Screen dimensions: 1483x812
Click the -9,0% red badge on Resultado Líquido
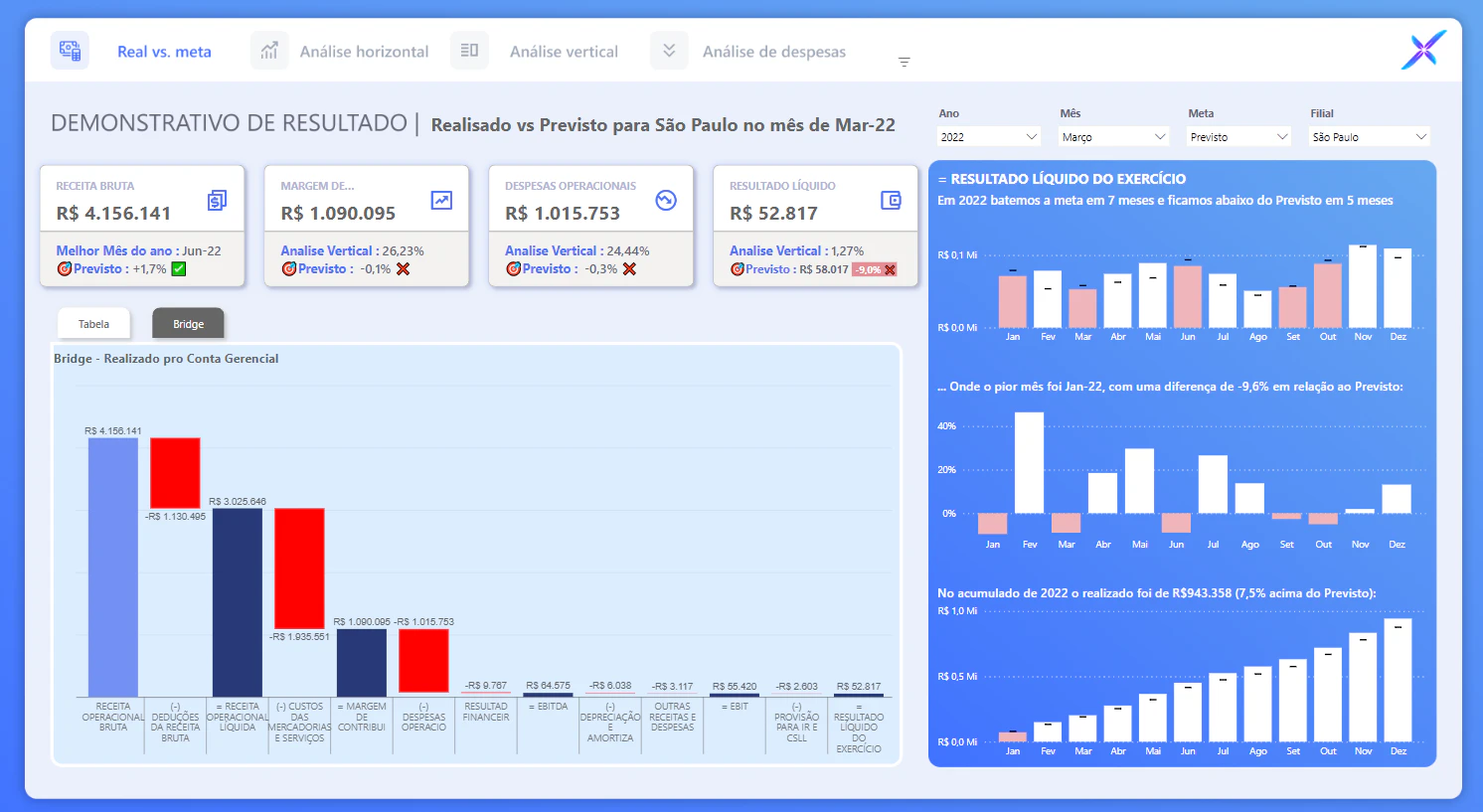tap(875, 269)
